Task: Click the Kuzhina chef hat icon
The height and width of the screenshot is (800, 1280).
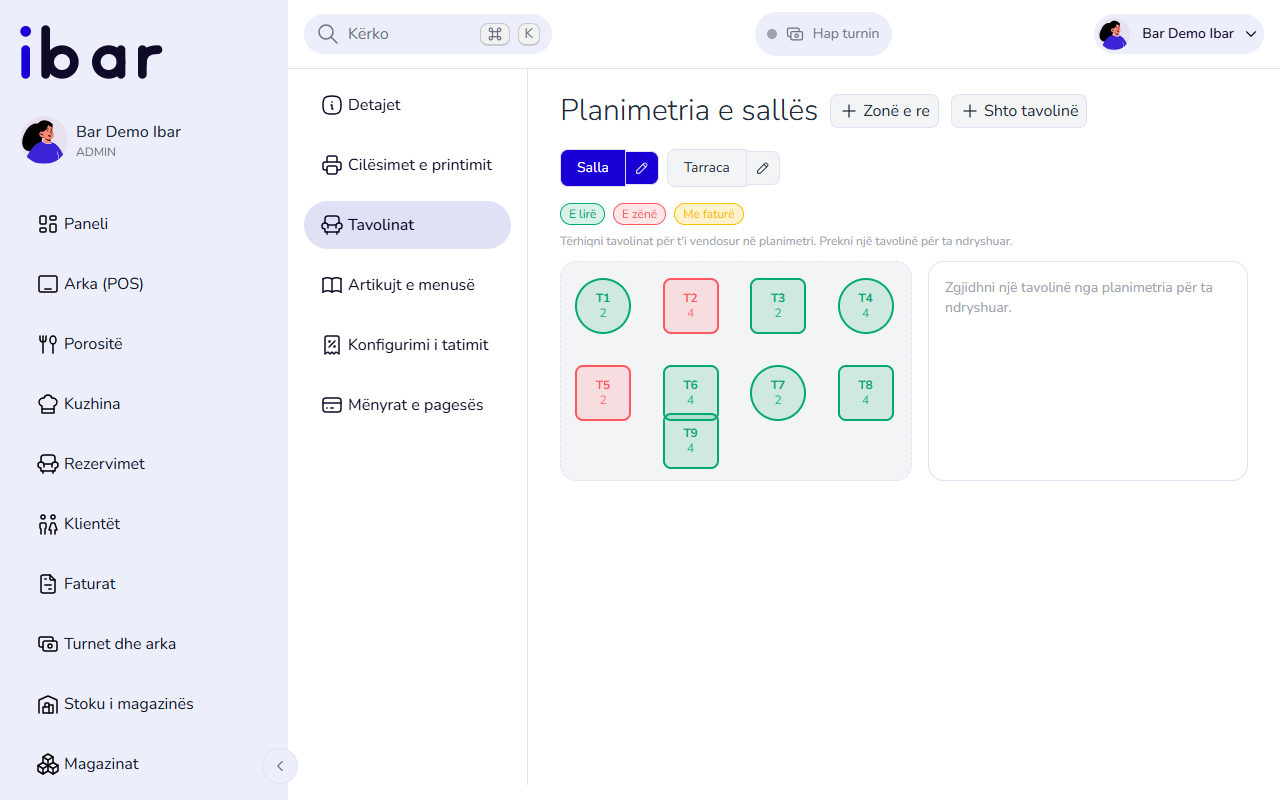Action: pos(48,404)
